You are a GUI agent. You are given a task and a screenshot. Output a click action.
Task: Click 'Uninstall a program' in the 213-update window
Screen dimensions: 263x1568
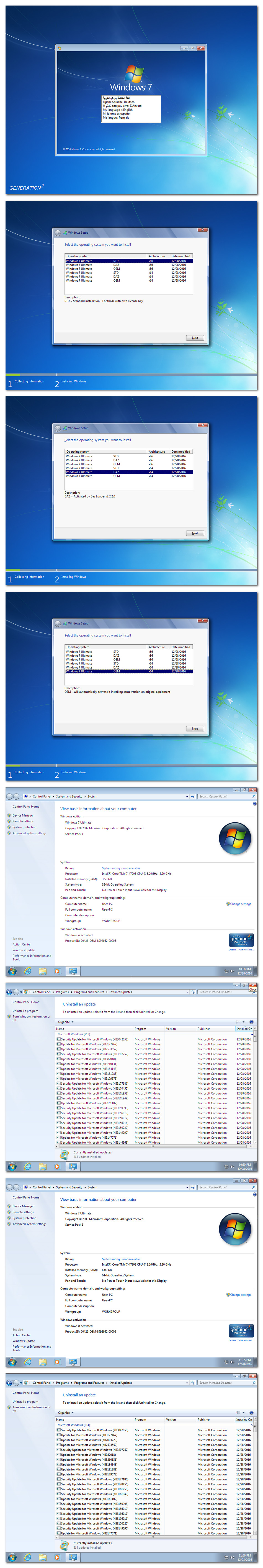[25, 1011]
